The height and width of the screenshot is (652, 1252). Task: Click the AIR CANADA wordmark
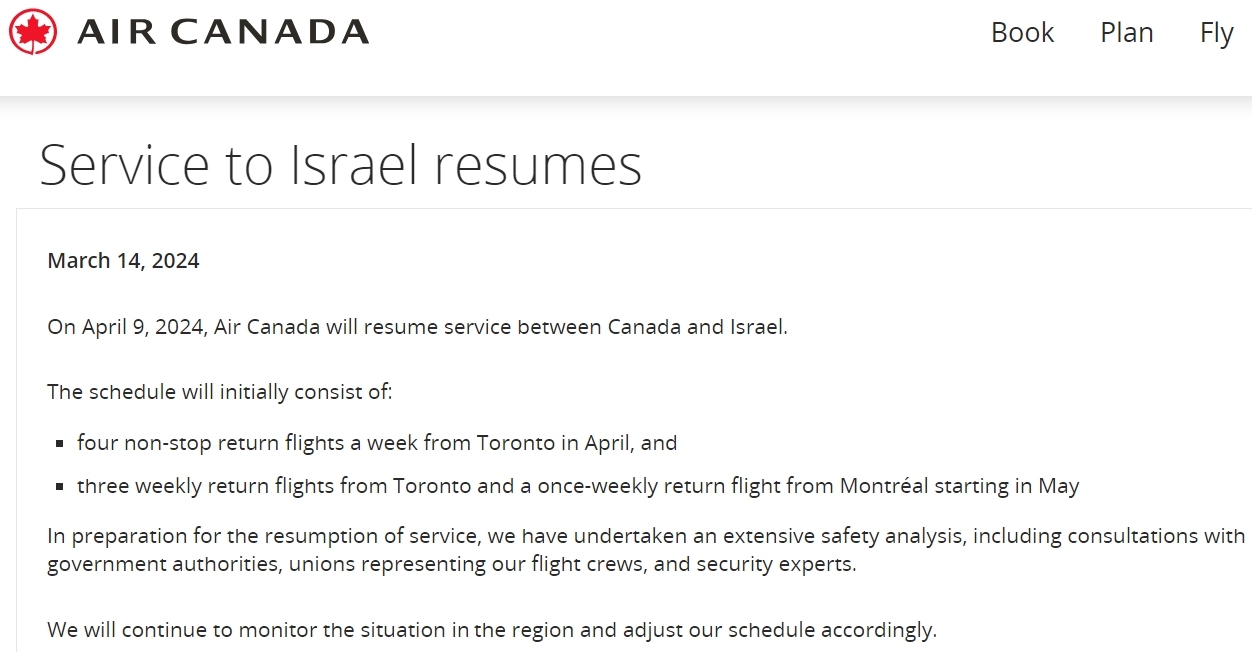pos(223,32)
